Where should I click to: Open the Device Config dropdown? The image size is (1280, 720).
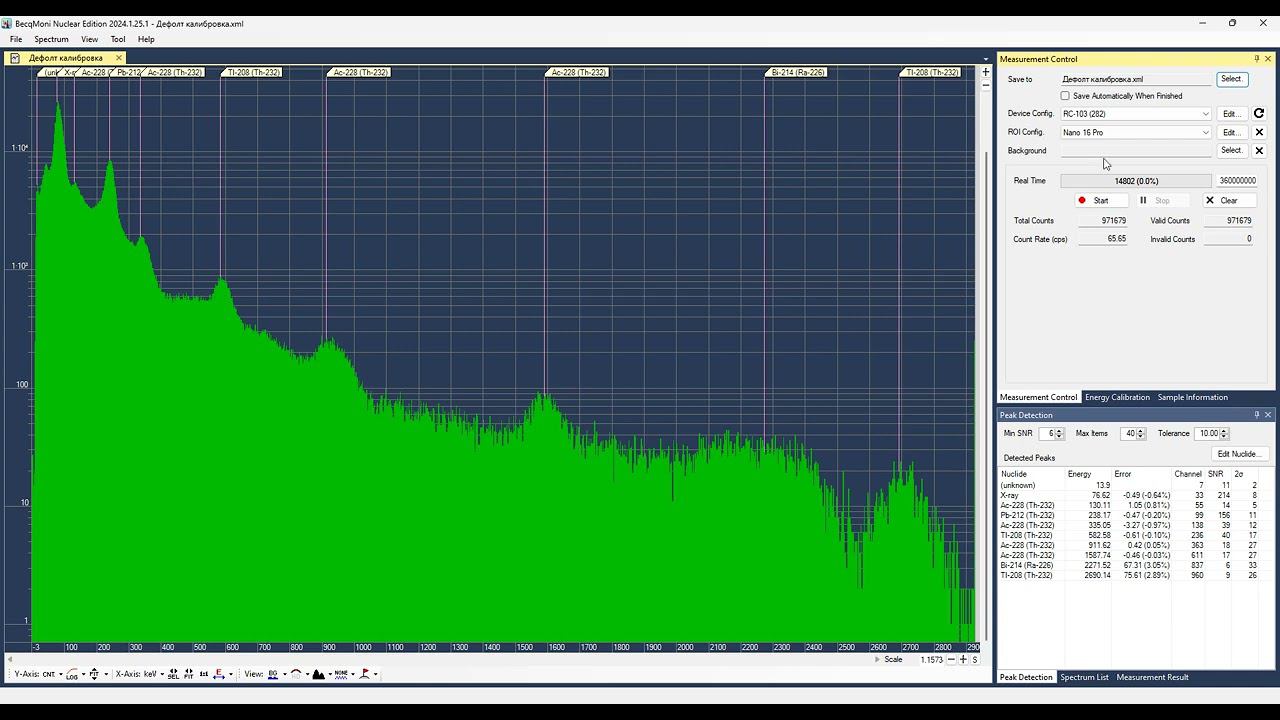click(x=1205, y=114)
